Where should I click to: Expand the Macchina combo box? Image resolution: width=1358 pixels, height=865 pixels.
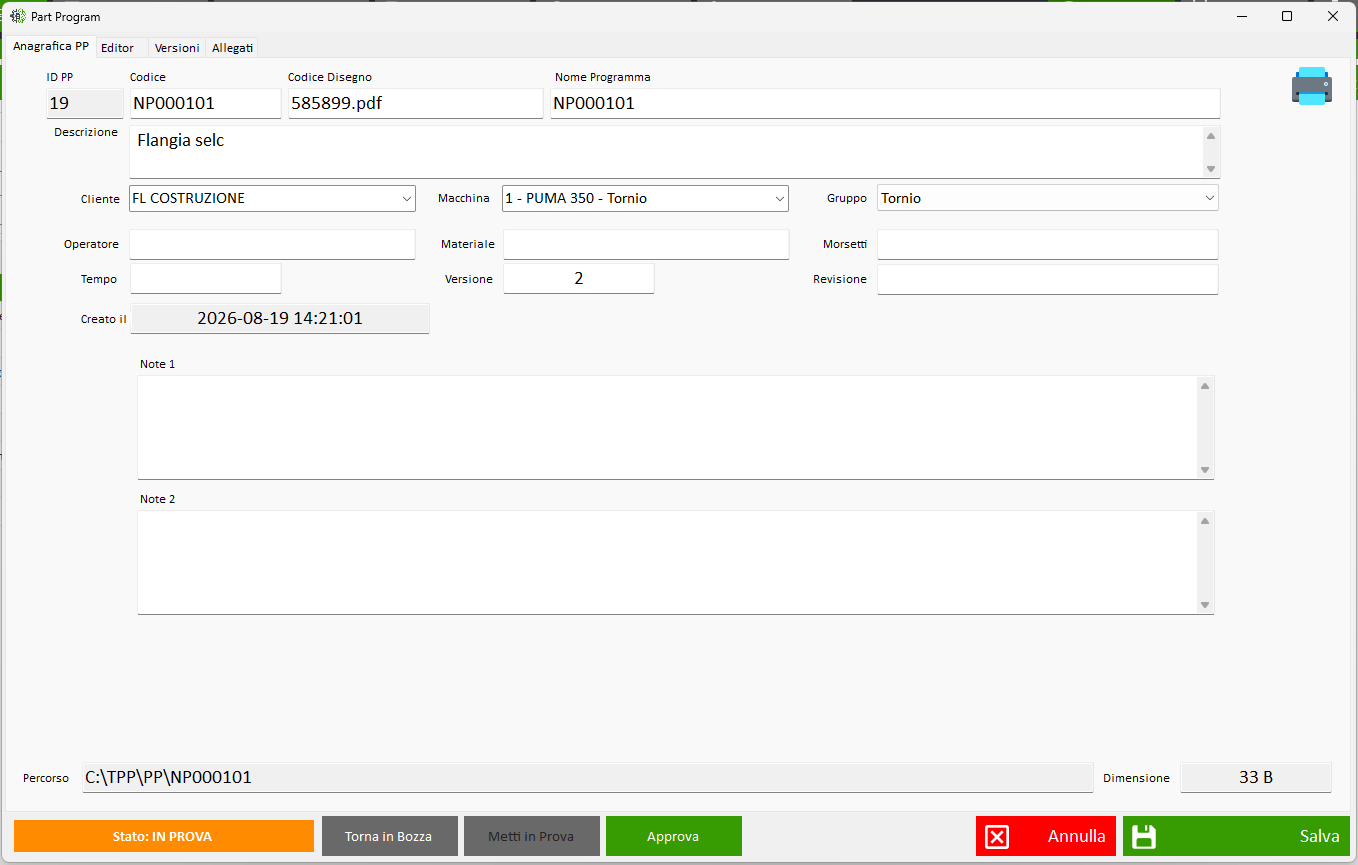780,199
